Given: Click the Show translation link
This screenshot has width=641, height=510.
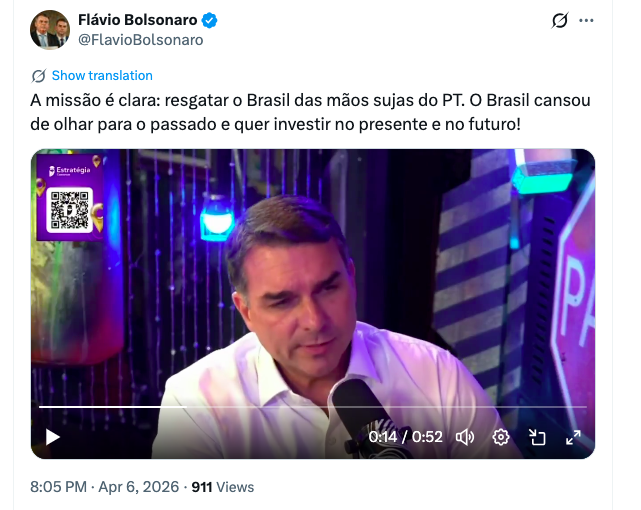Looking at the screenshot, I should [x=102, y=76].
